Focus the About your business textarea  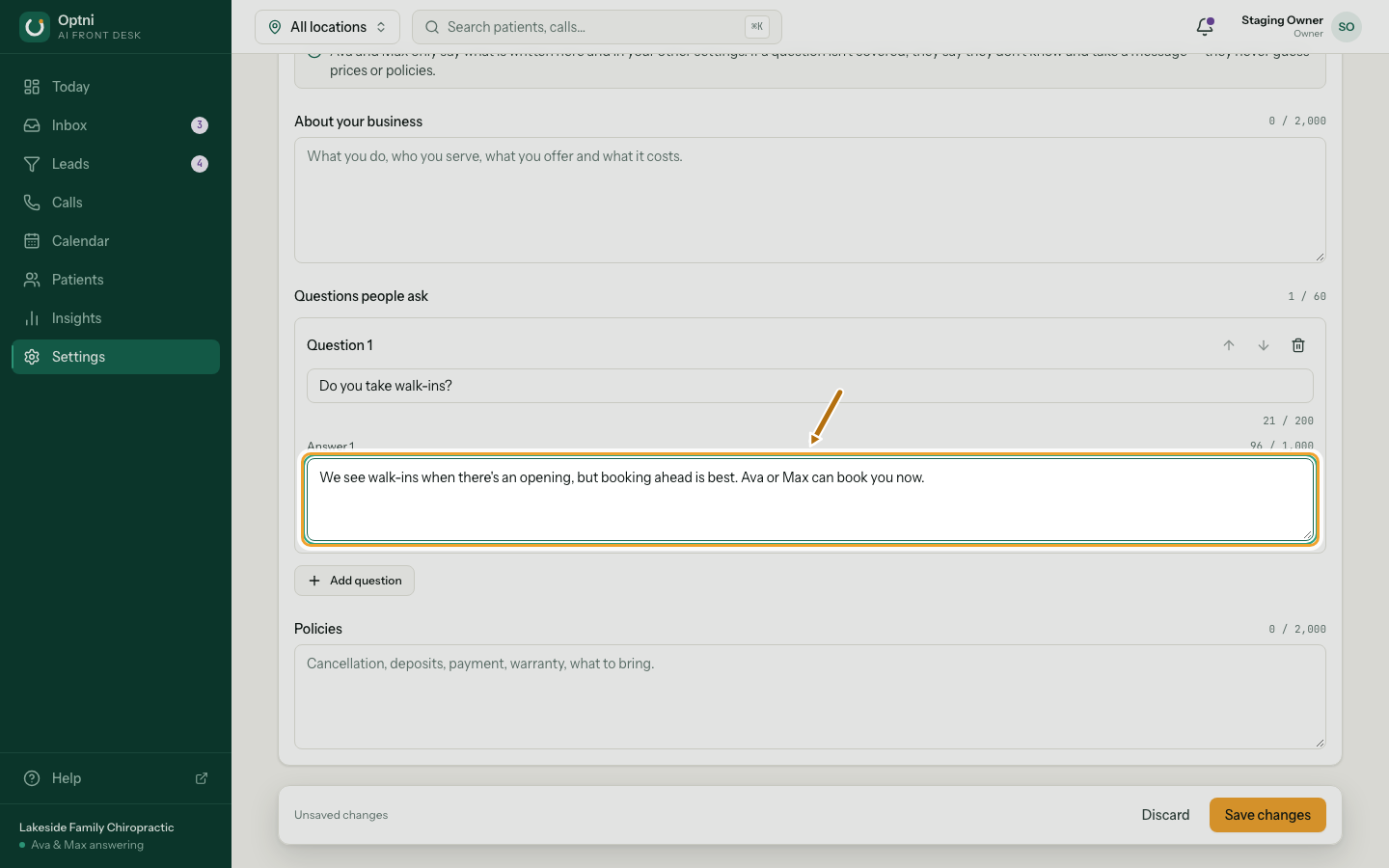[810, 200]
